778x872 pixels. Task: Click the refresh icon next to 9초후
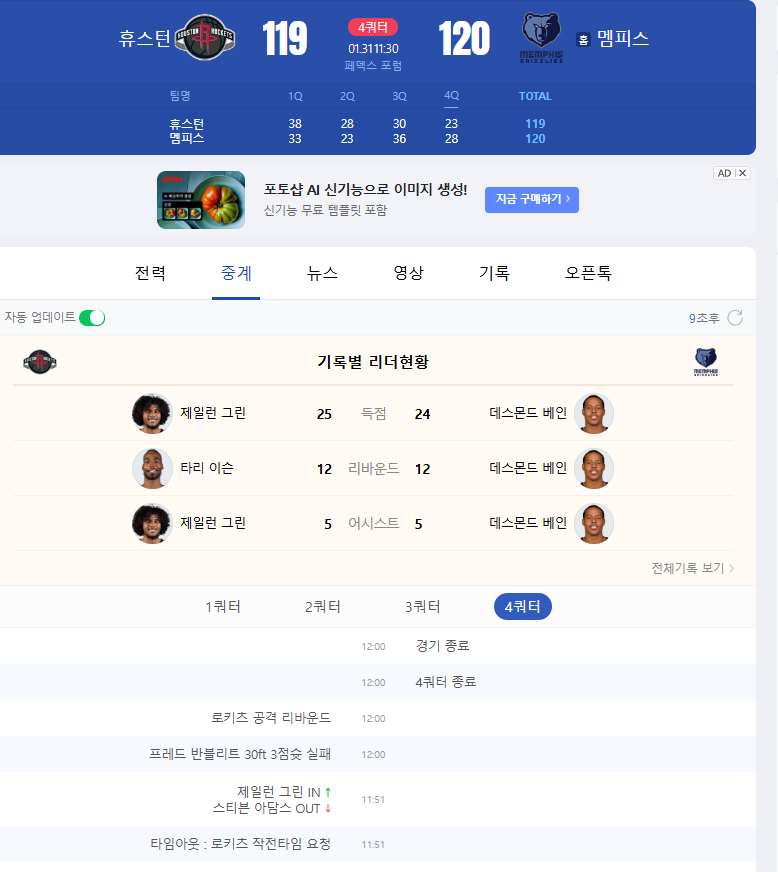click(x=735, y=318)
